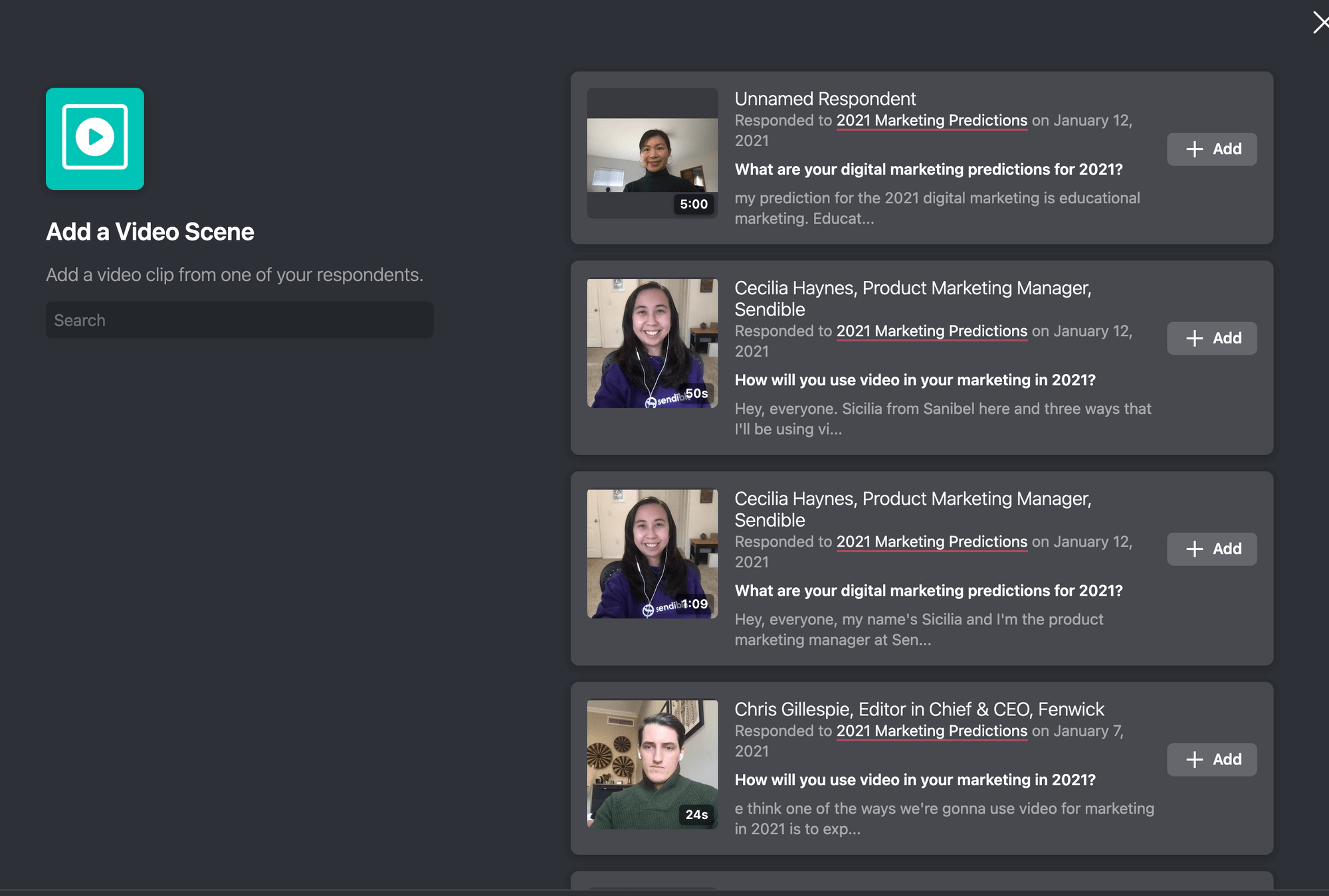Select the Unnamed Respondent video thumbnail
This screenshot has width=1329, height=896.
[x=652, y=152]
